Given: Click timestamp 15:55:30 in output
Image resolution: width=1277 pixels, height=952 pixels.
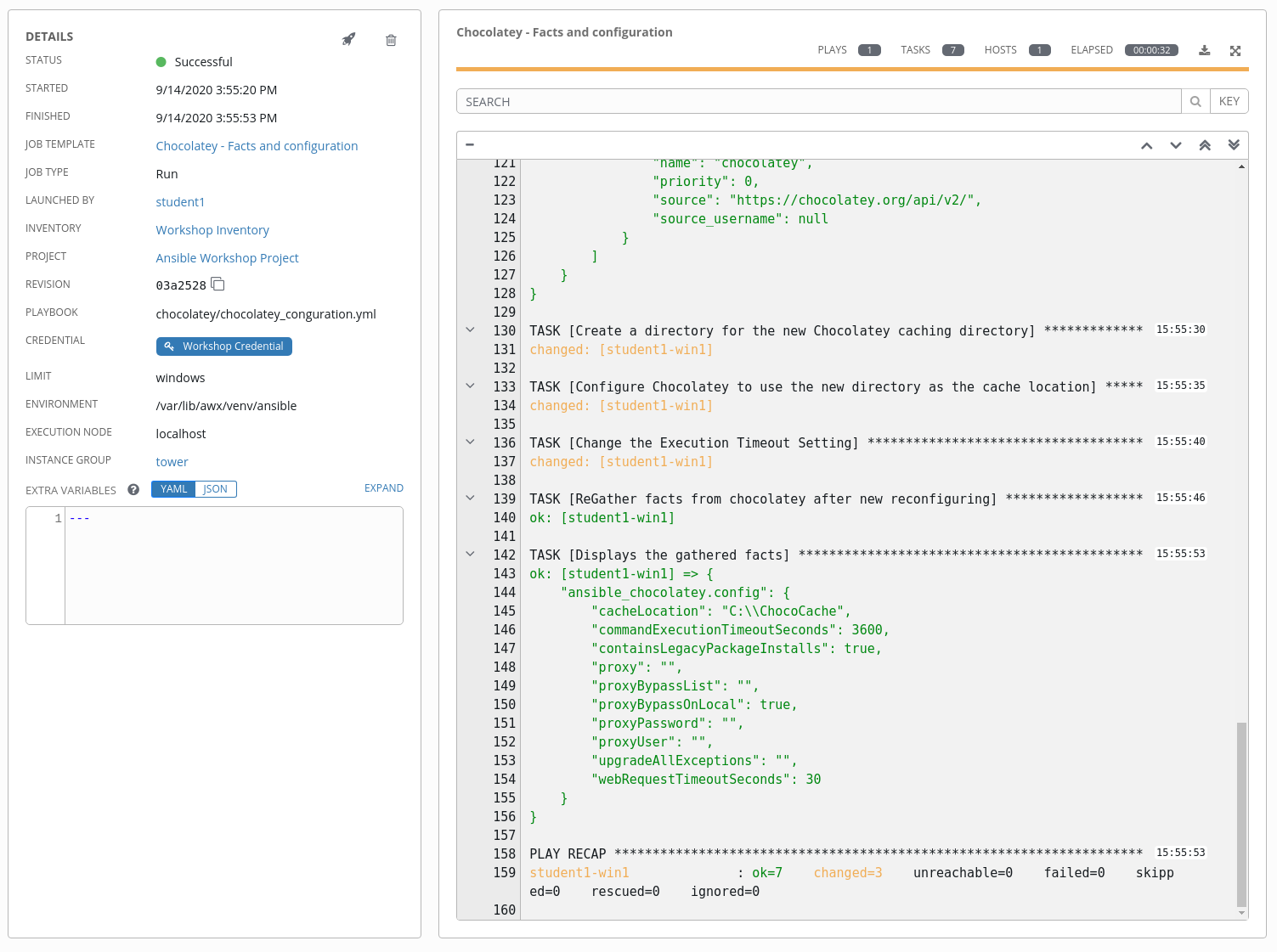Looking at the screenshot, I should 1180,330.
